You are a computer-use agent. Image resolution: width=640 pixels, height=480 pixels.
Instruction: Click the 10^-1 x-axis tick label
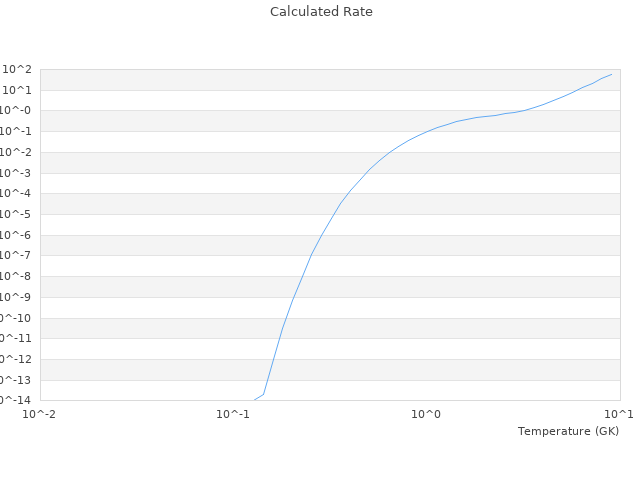pos(233,414)
